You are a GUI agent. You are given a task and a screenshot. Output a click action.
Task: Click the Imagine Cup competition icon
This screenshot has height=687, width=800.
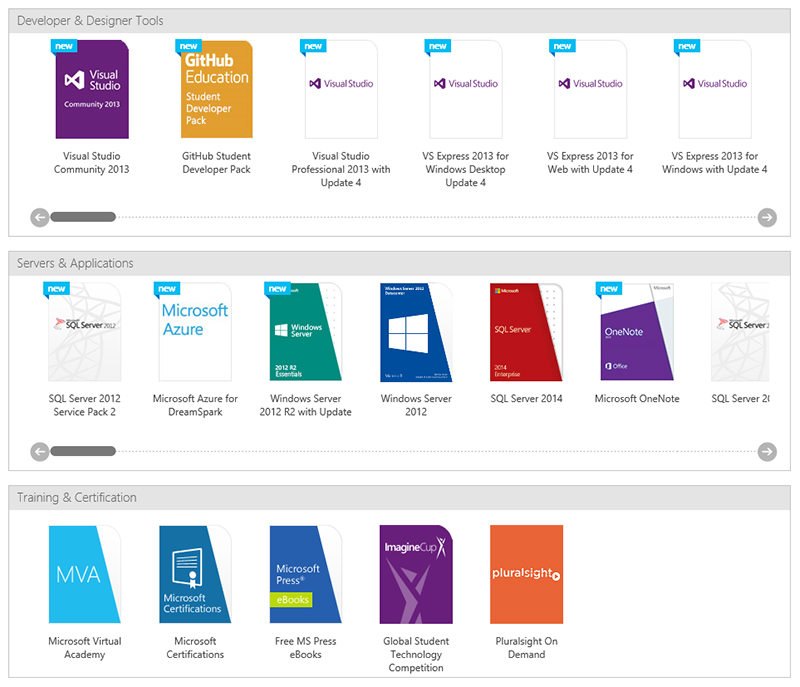pyautogui.click(x=416, y=574)
